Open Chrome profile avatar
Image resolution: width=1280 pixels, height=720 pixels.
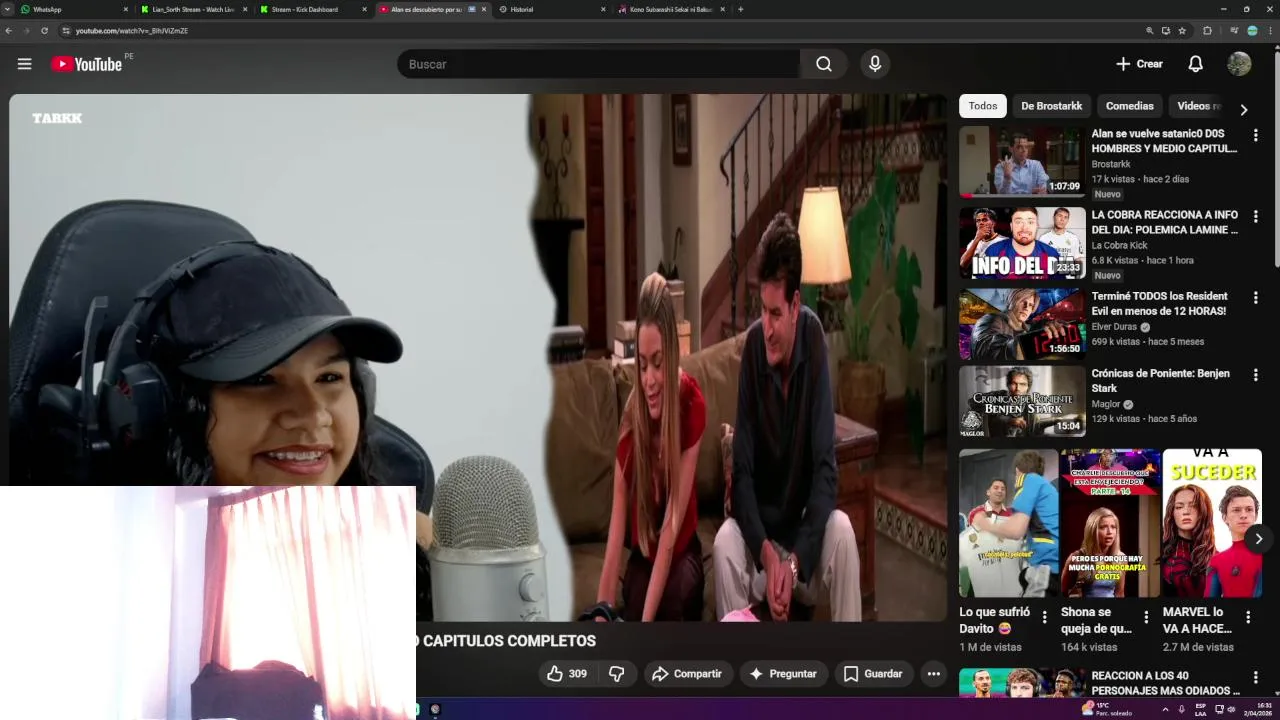1252,31
